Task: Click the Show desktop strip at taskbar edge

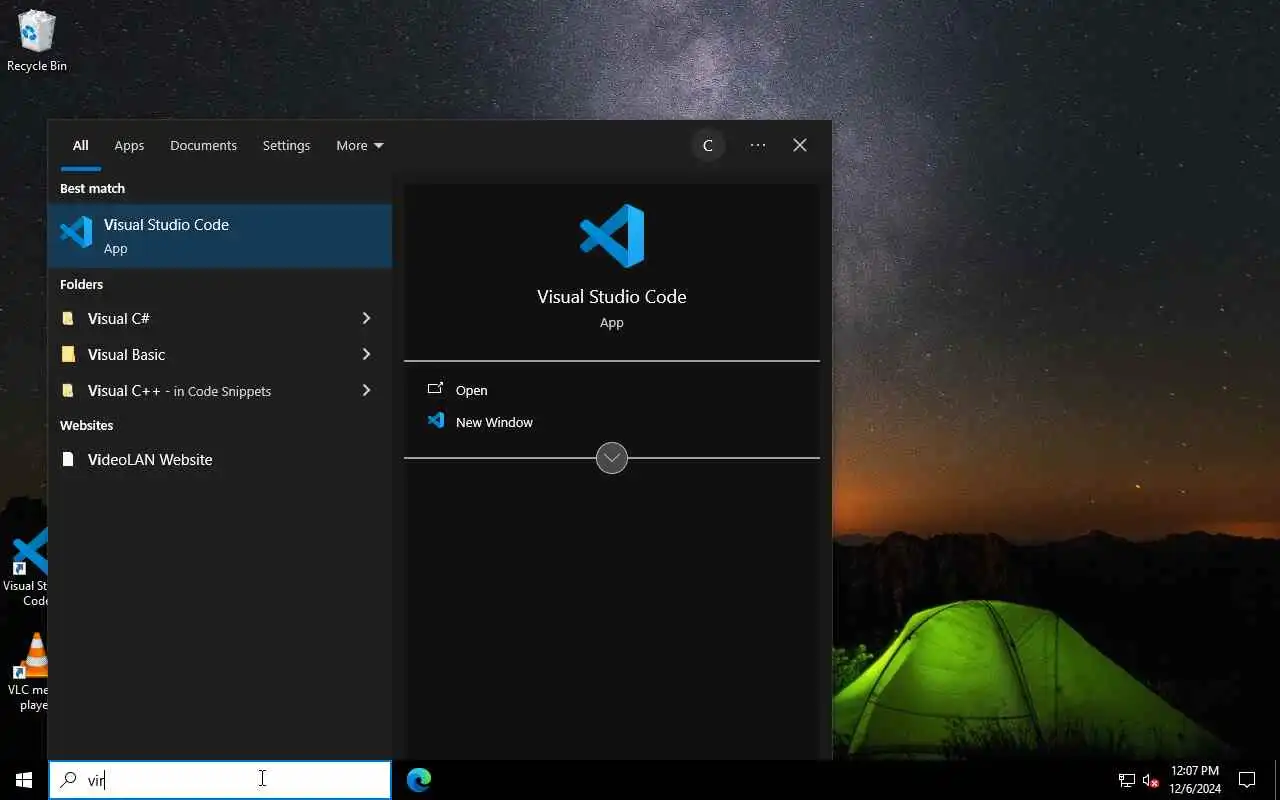Action: pyautogui.click(x=1277, y=780)
